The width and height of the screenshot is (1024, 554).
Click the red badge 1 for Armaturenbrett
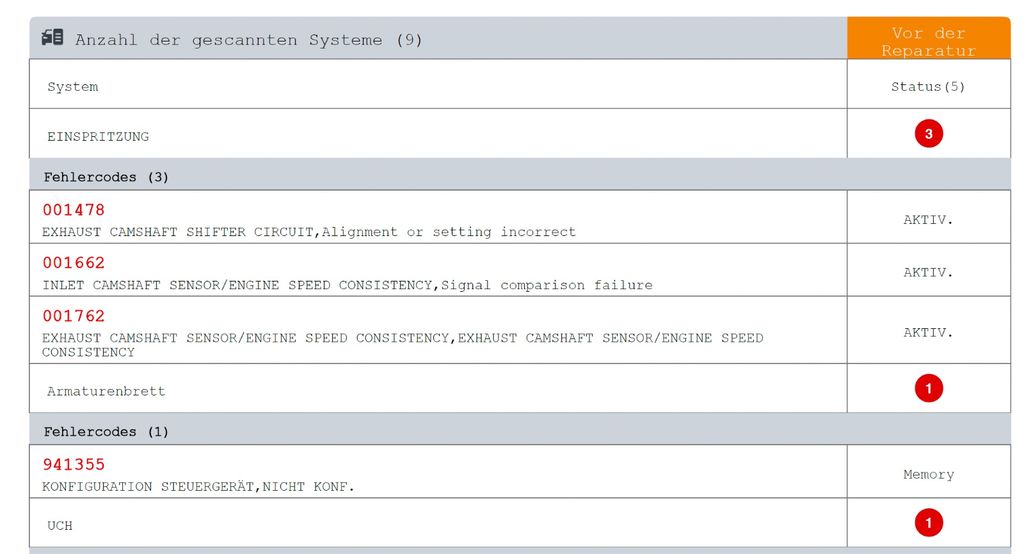coord(928,389)
